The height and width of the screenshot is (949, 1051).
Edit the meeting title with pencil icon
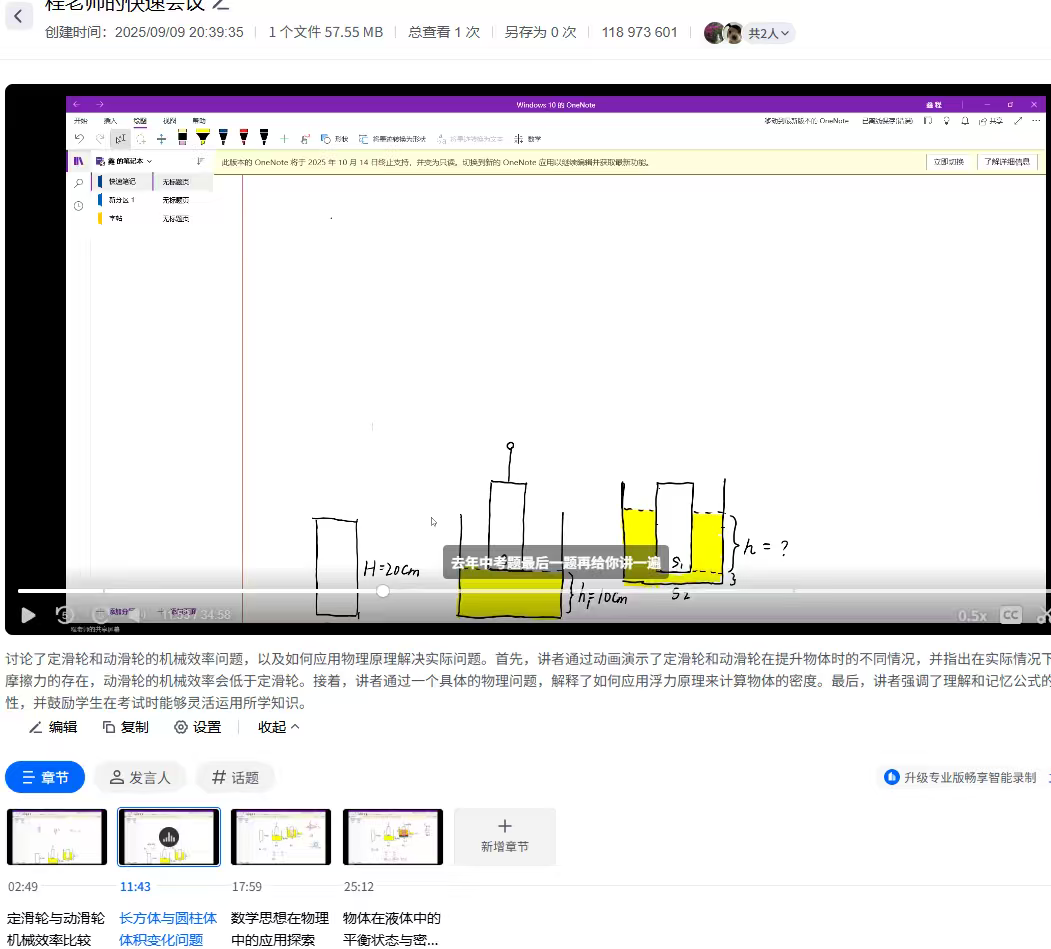click(x=221, y=4)
